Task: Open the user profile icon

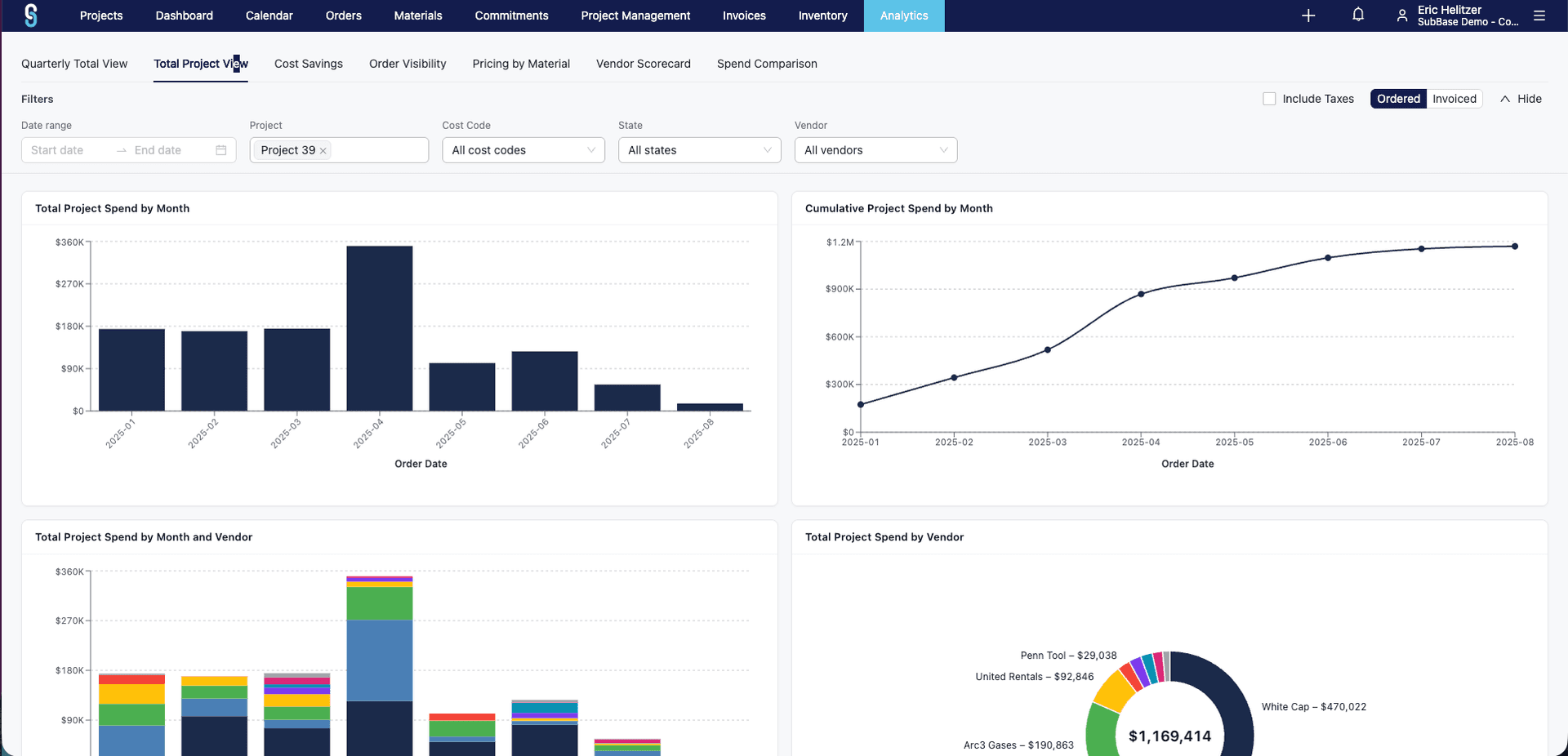Action: coord(1402,16)
